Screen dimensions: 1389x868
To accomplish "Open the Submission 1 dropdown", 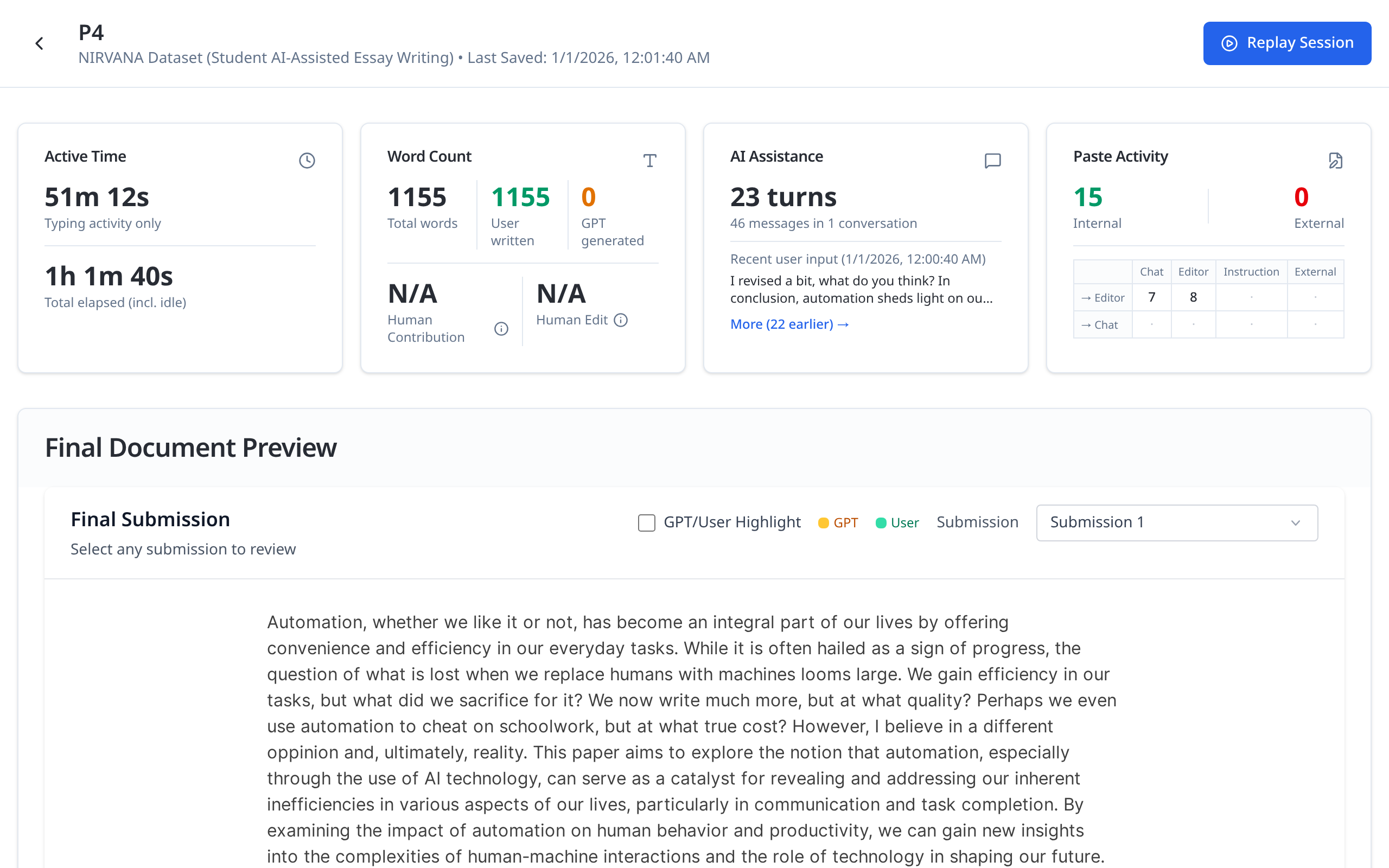I will click(1177, 522).
